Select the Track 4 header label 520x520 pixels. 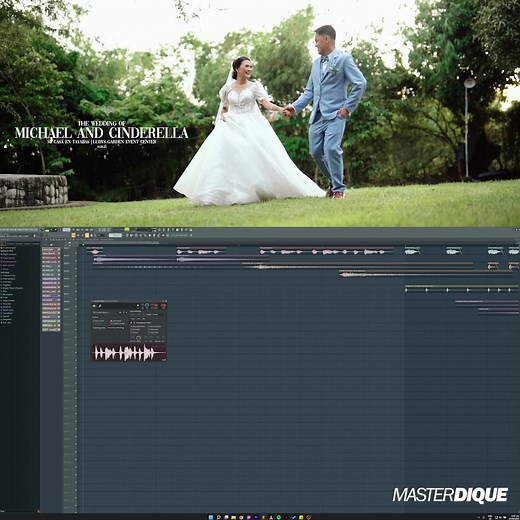66,271
